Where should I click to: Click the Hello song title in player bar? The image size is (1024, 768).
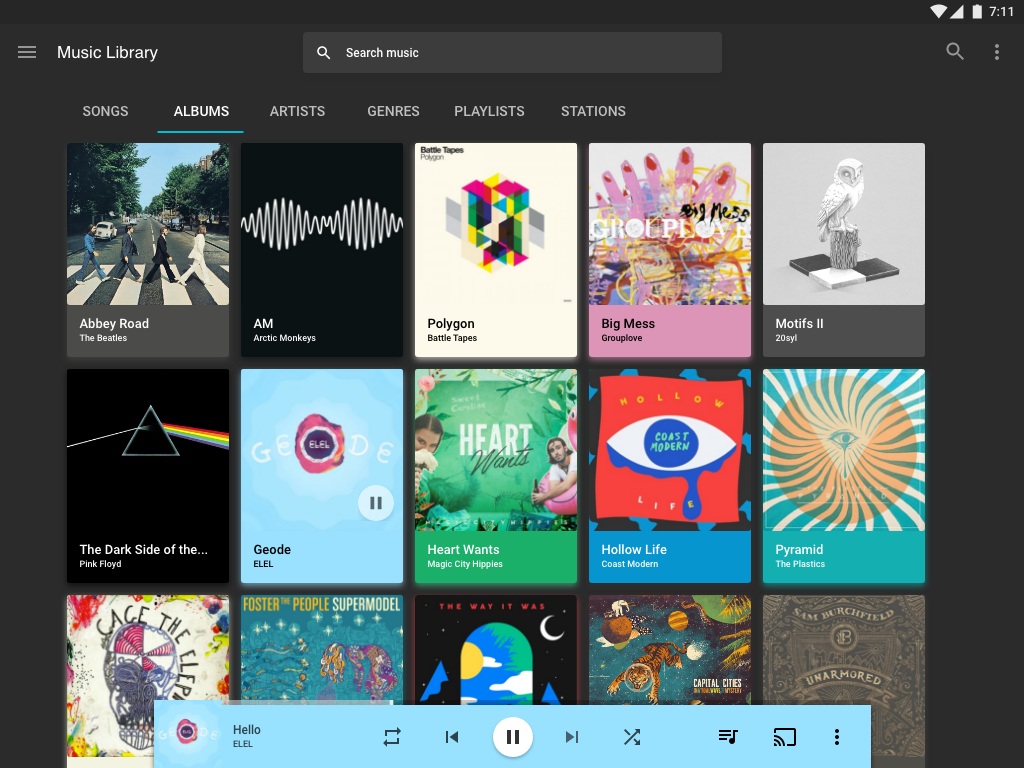pyautogui.click(x=247, y=730)
